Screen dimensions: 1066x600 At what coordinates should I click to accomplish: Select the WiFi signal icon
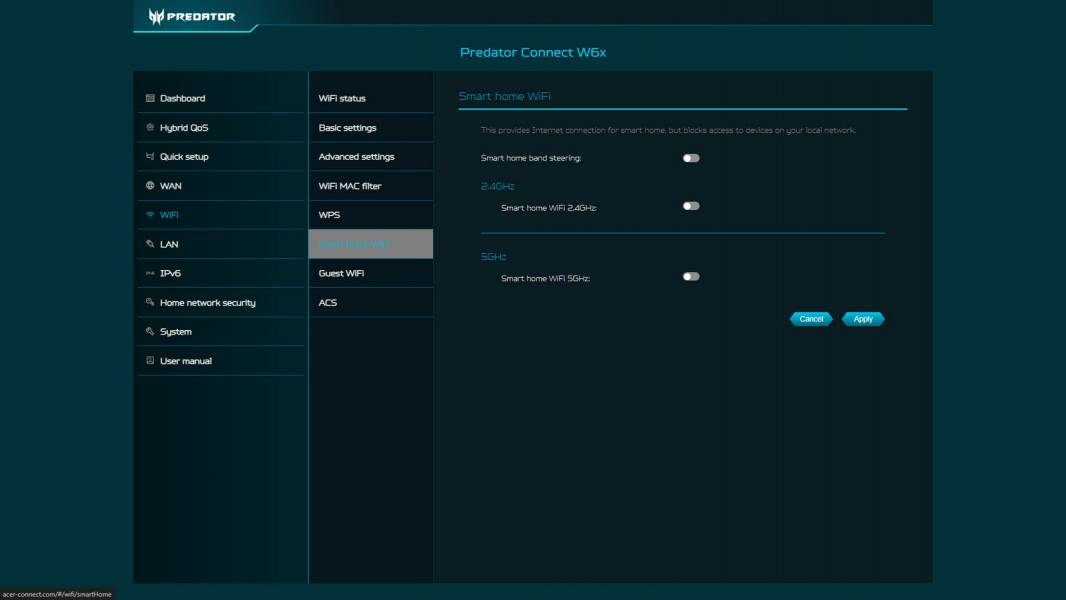click(x=149, y=214)
